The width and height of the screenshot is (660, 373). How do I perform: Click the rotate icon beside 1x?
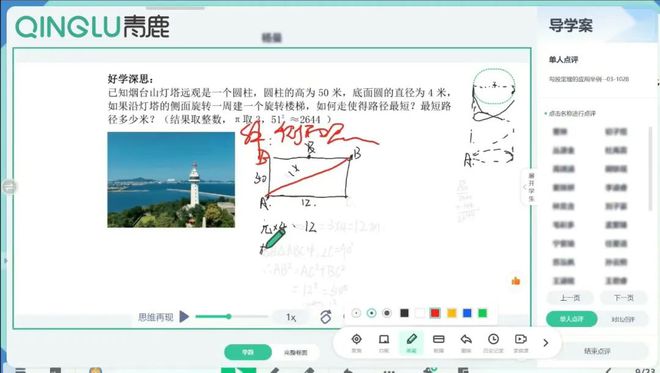pyautogui.click(x=326, y=317)
